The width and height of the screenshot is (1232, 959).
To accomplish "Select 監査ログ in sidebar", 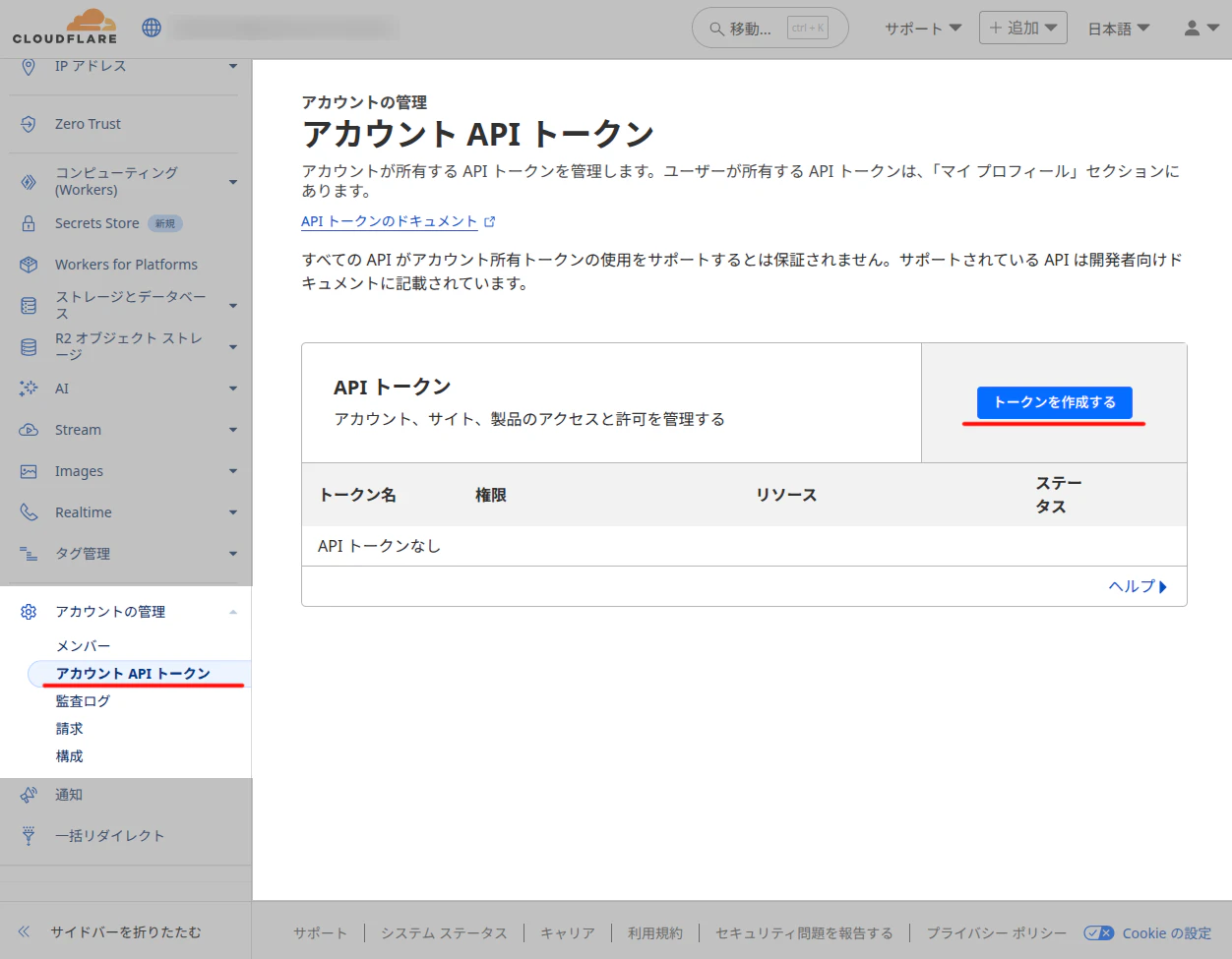I will pyautogui.click(x=83, y=701).
